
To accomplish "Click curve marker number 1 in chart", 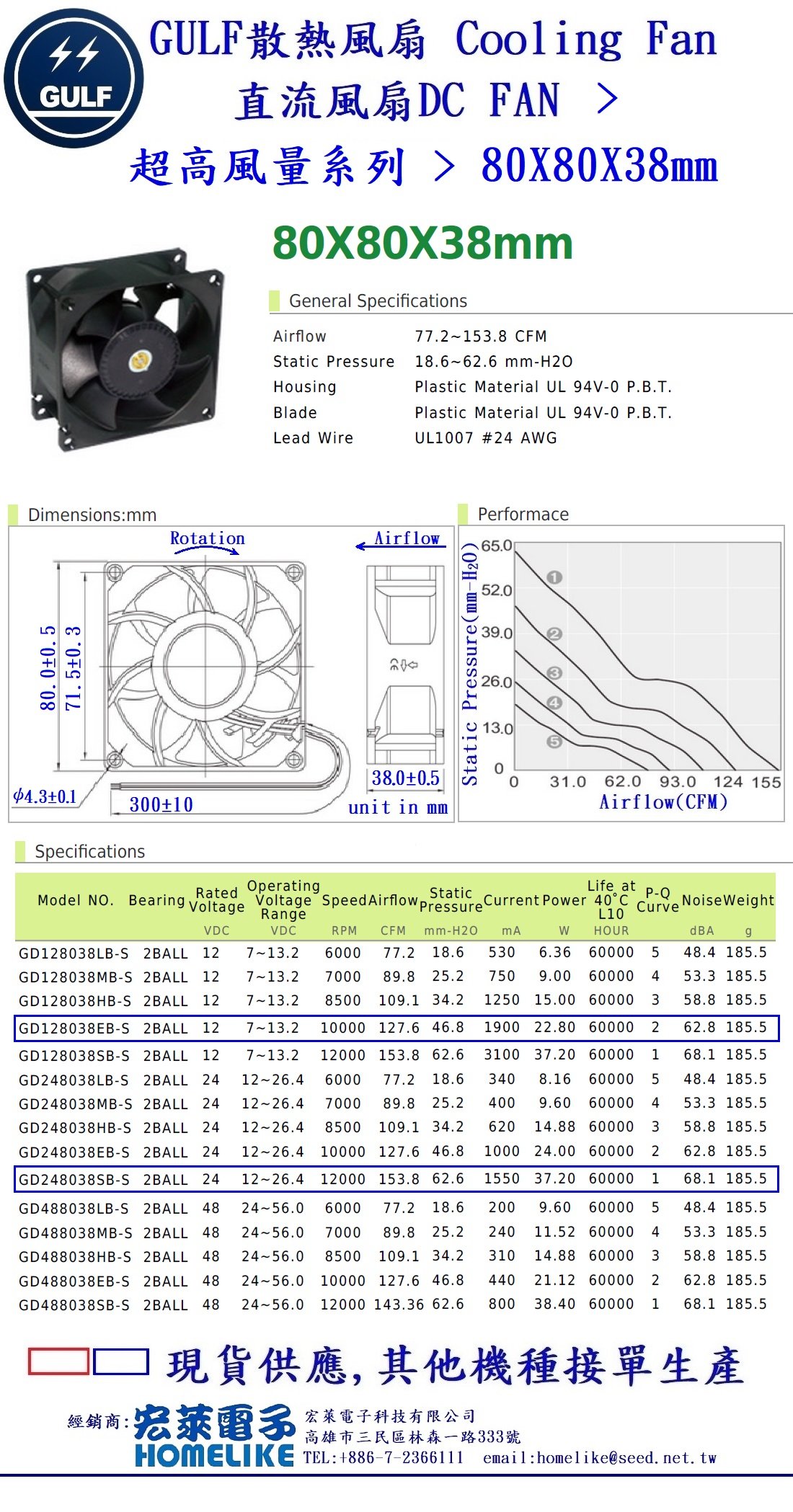I will 554,577.
